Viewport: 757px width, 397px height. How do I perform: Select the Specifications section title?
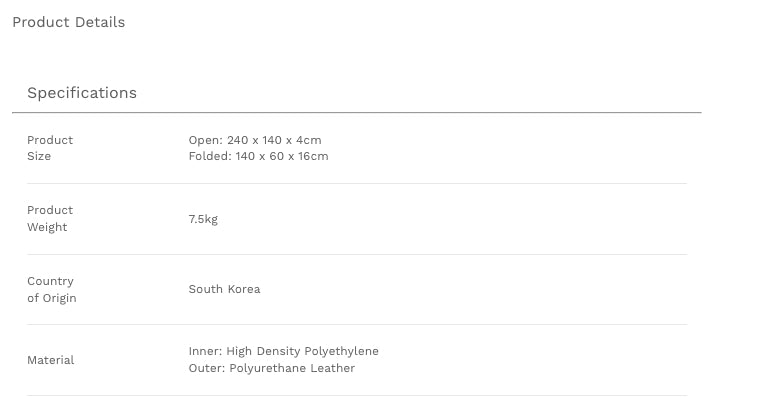(x=82, y=93)
